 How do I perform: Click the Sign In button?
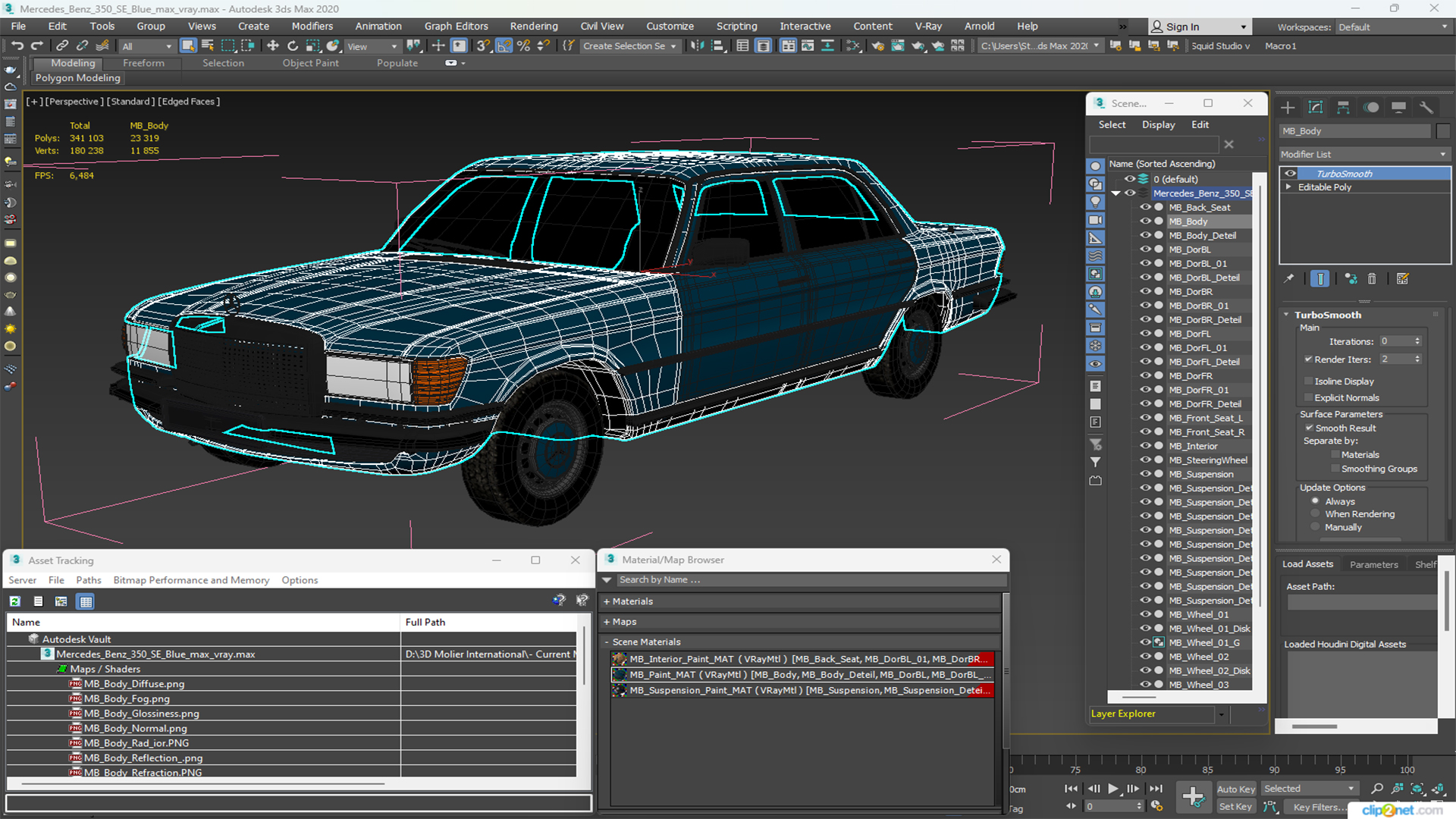point(1199,27)
